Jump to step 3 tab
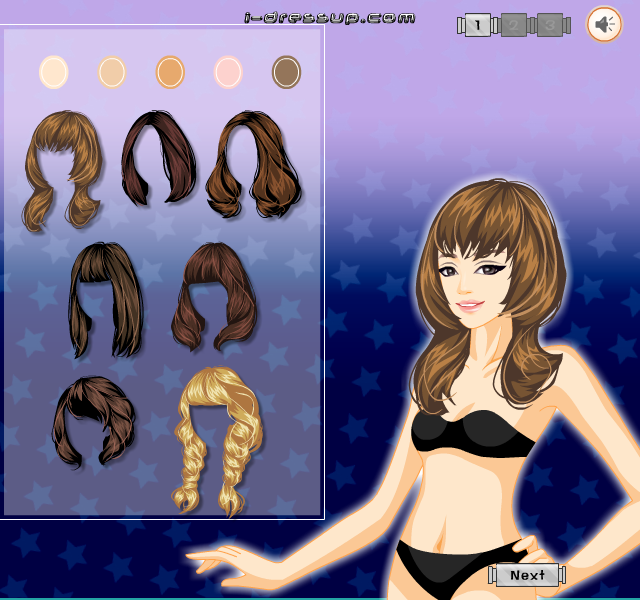640x600 pixels. click(x=549, y=25)
